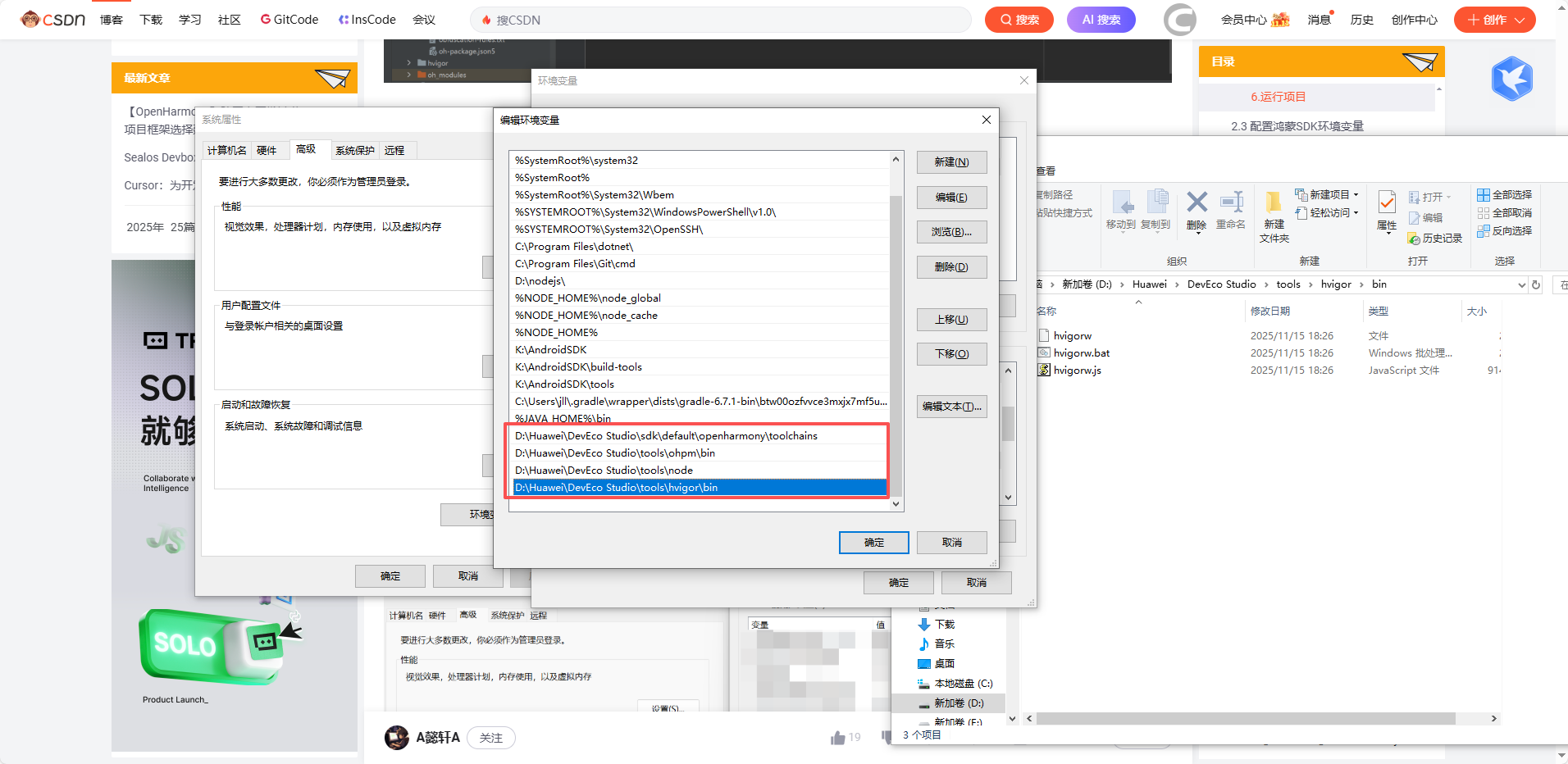Confirm with 确定 in 编辑环境变量 dialog

(x=874, y=543)
